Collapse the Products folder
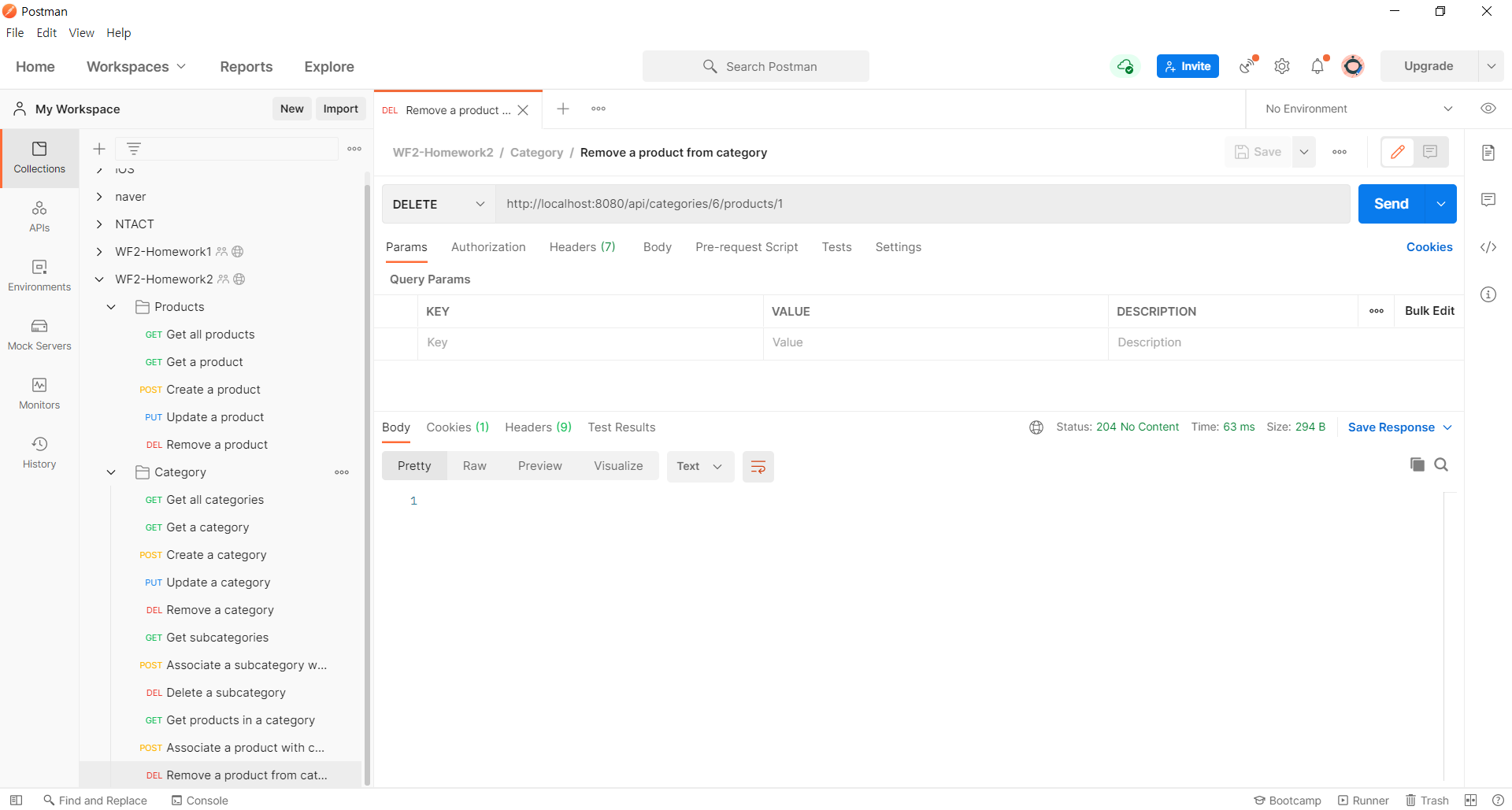 [x=111, y=307]
